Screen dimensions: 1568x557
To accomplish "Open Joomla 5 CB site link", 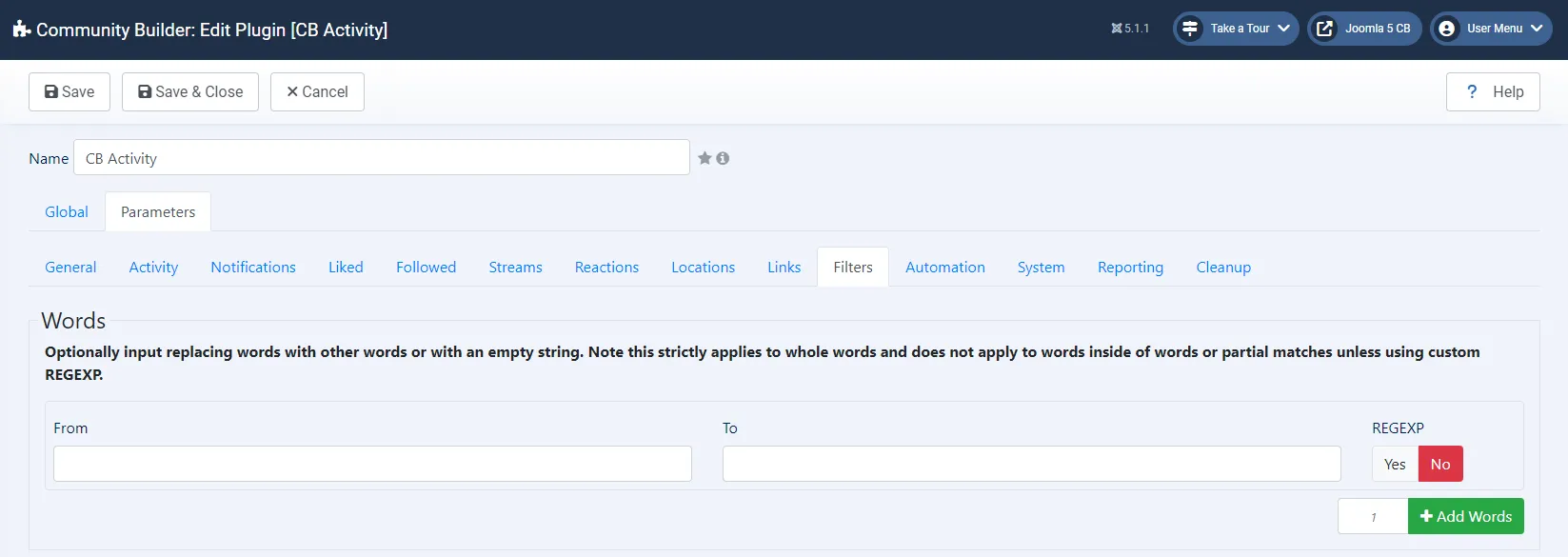I will click(1364, 29).
